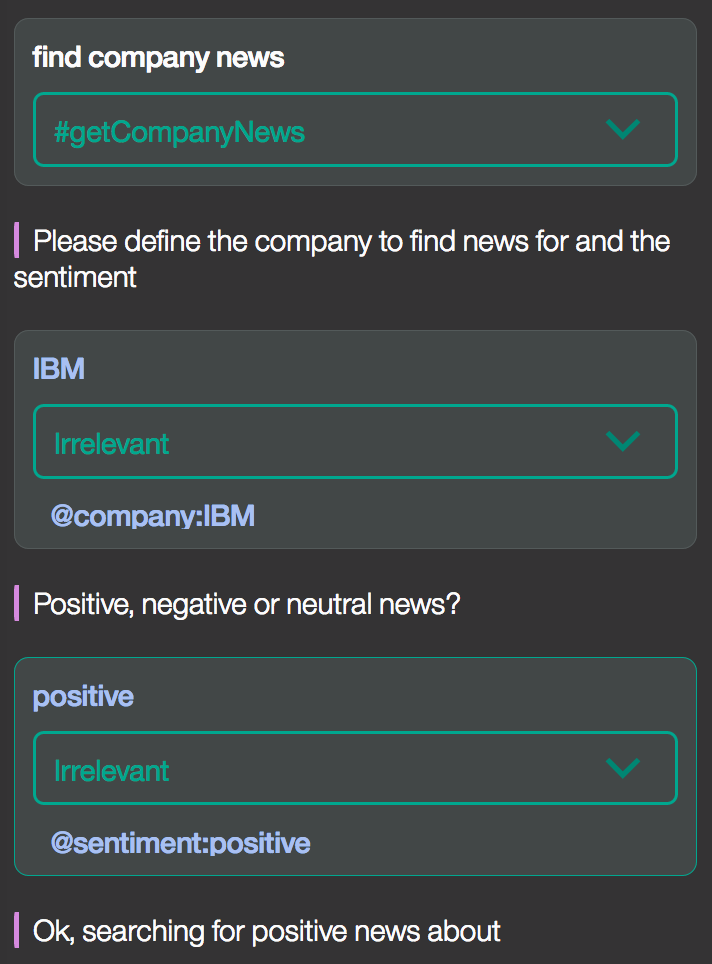This screenshot has width=712, height=964.
Task: Expand the Irrelevant dropdown below IBM
Action: coord(355,441)
